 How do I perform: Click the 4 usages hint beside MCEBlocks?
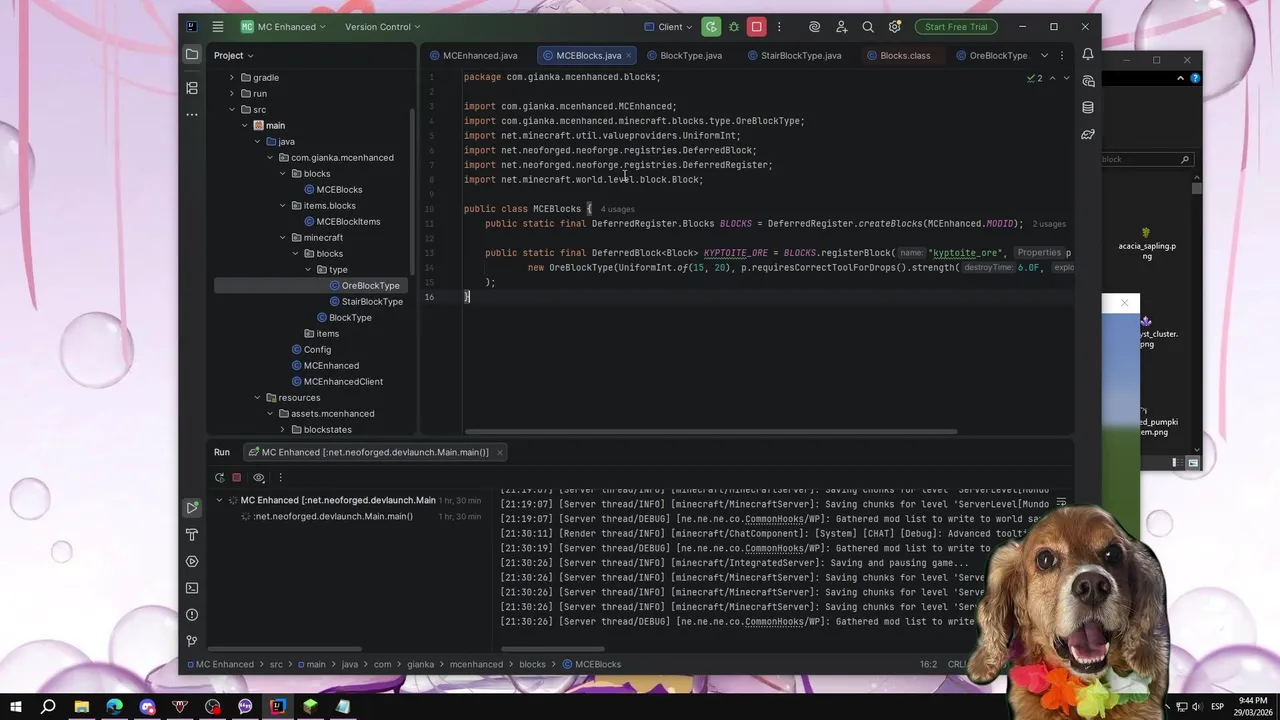point(617,209)
